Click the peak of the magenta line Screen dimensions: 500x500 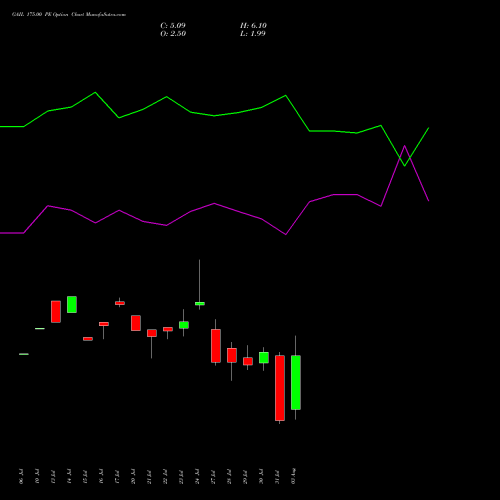pos(405,146)
